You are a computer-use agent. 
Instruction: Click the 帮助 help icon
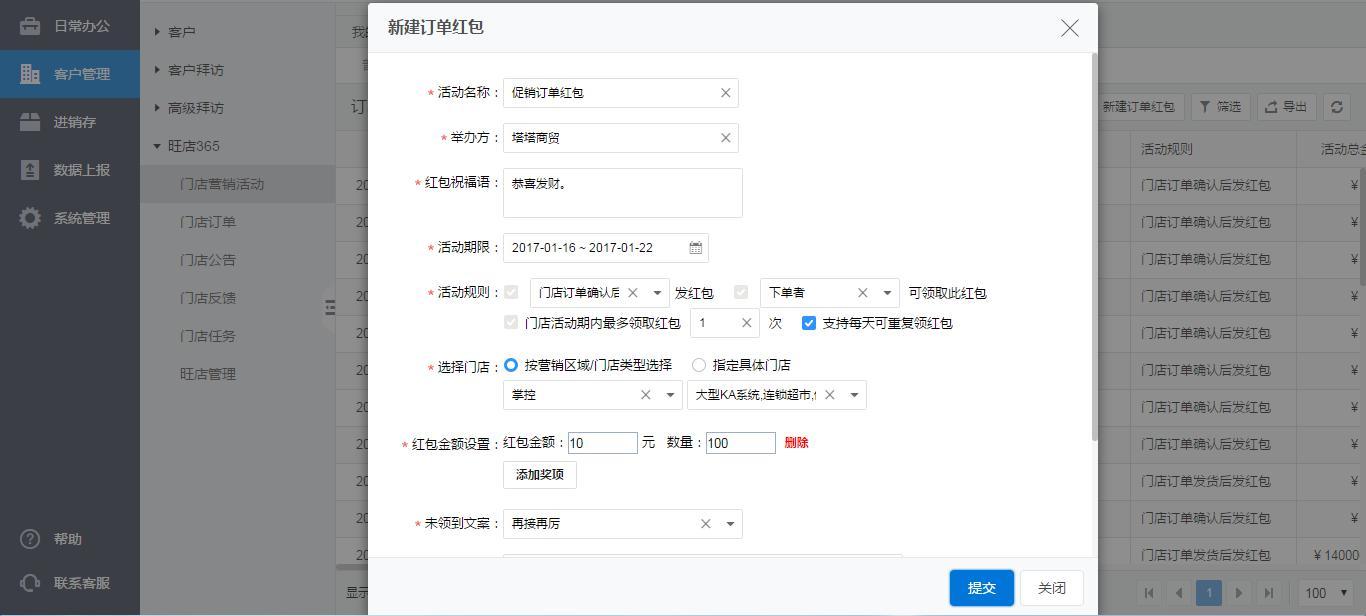(x=30, y=539)
